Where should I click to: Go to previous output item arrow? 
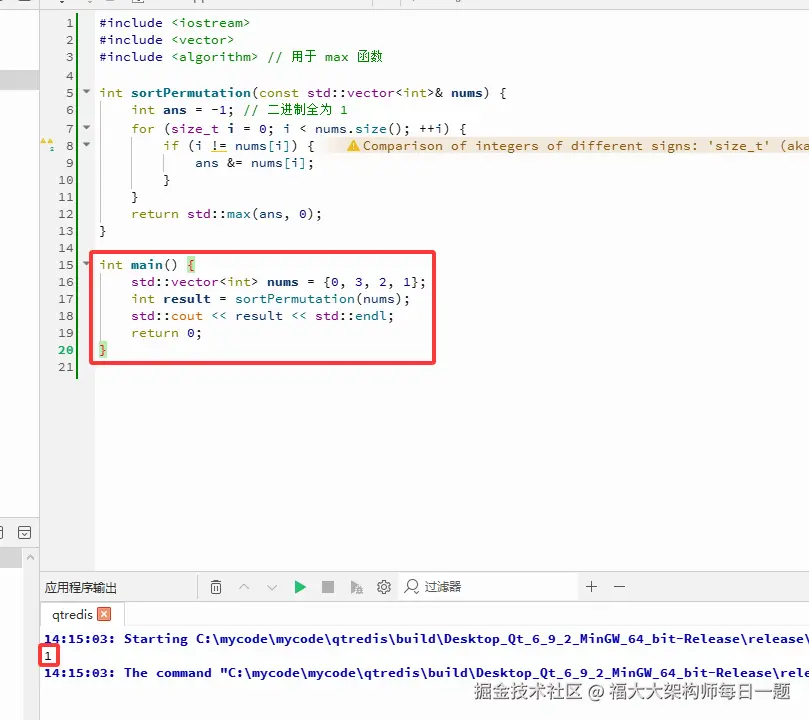244,587
